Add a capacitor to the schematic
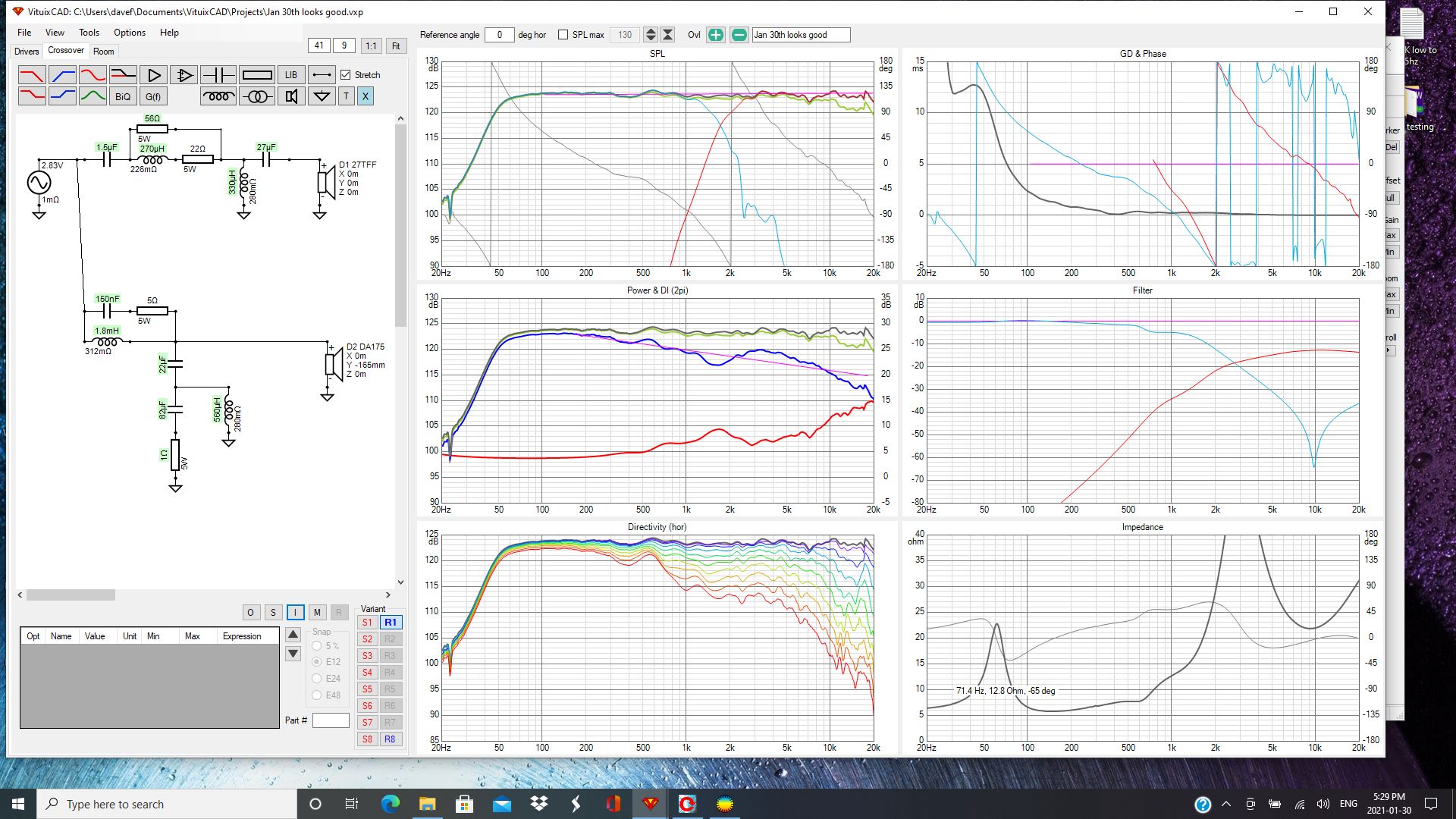The width and height of the screenshot is (1456, 819). (x=218, y=75)
